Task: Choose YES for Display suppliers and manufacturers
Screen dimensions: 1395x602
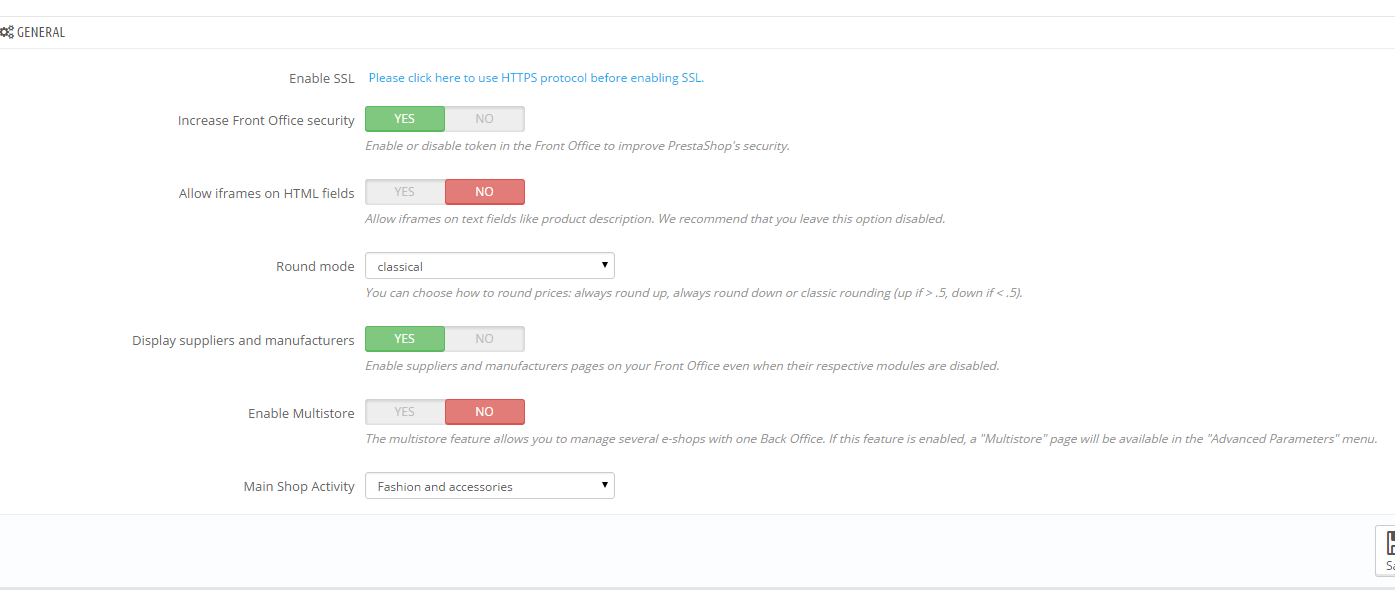Action: tap(405, 339)
